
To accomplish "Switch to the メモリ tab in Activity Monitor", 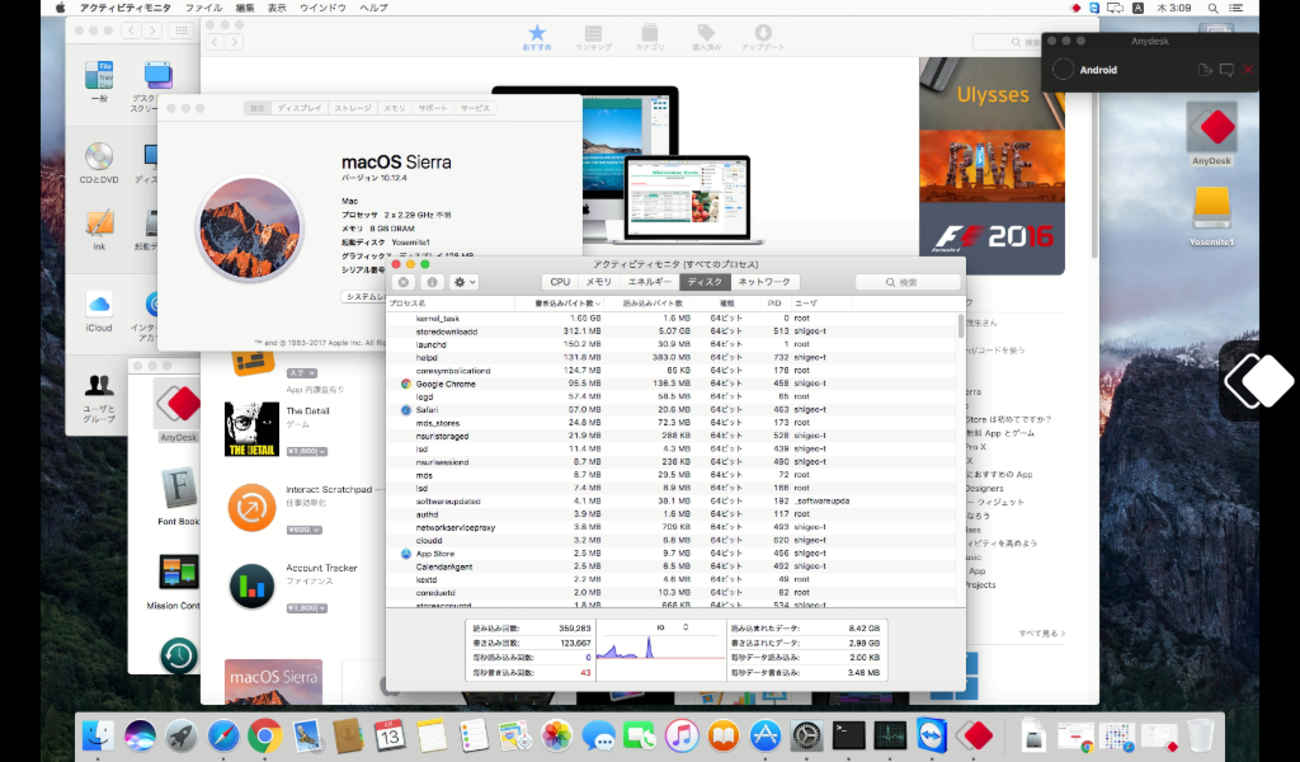I will (x=598, y=282).
